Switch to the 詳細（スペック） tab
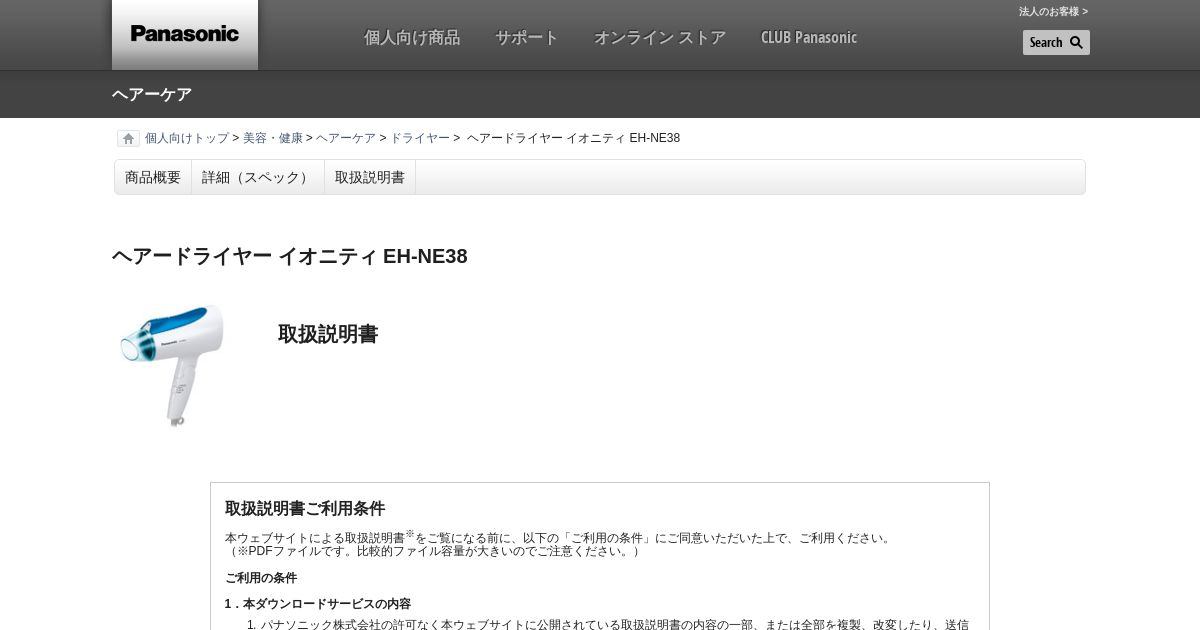1200x630 pixels. (x=258, y=177)
